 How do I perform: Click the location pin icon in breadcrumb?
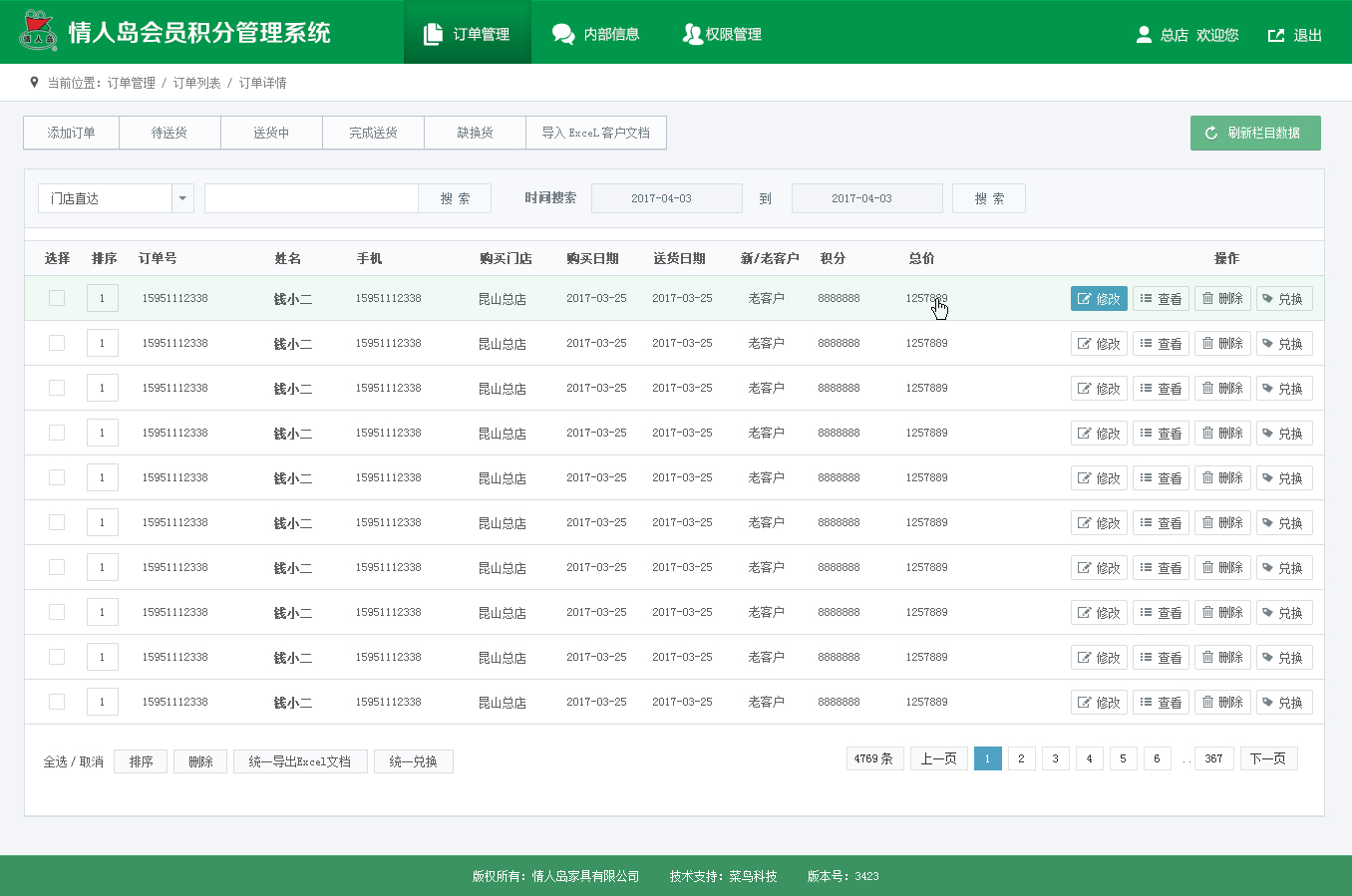pos(35,83)
